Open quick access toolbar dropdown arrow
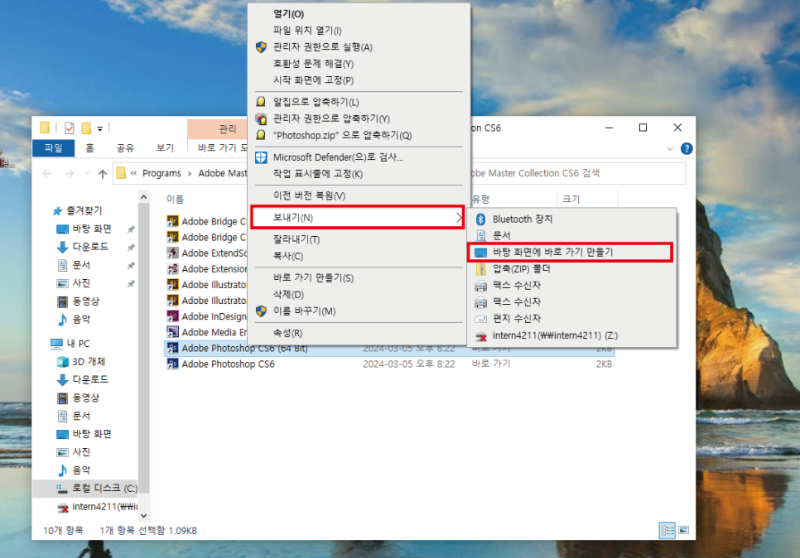This screenshot has height=558, width=800. 100,129
